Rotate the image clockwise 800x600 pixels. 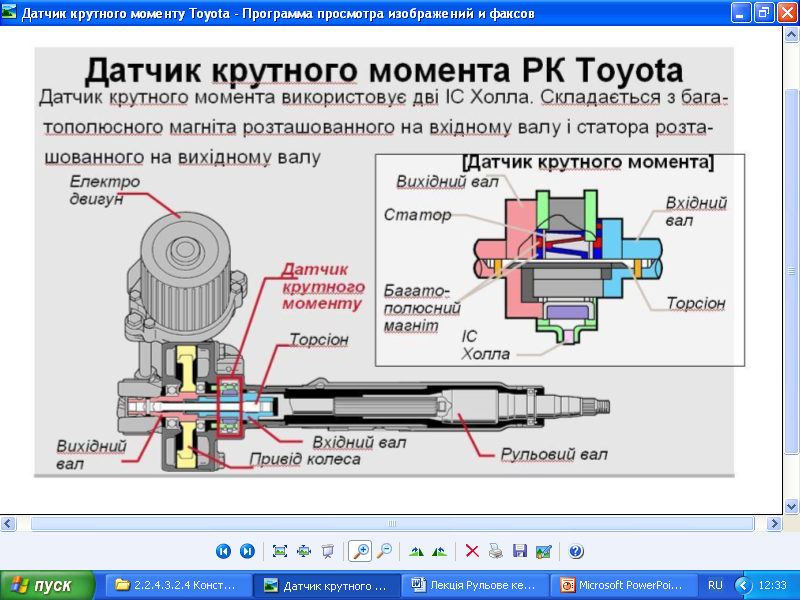pyautogui.click(x=416, y=551)
